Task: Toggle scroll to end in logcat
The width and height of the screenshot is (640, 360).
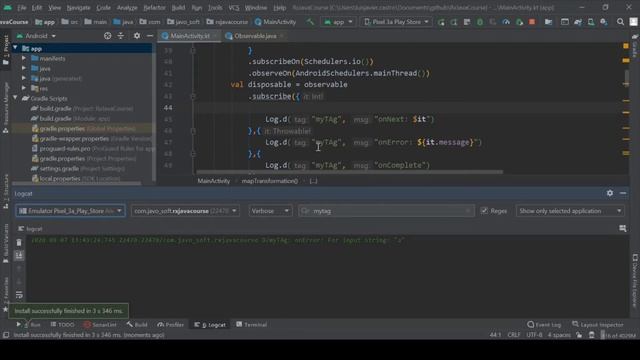Action: [19, 256]
